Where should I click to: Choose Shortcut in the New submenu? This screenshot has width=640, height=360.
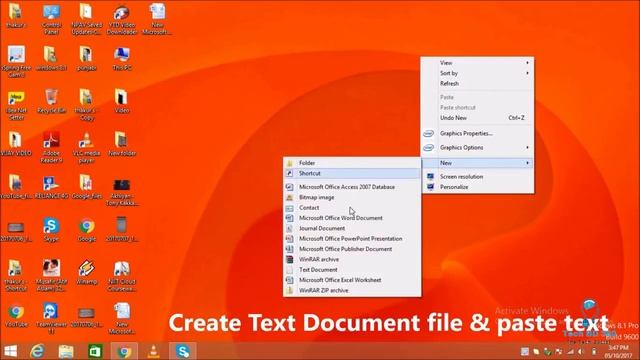[352, 173]
